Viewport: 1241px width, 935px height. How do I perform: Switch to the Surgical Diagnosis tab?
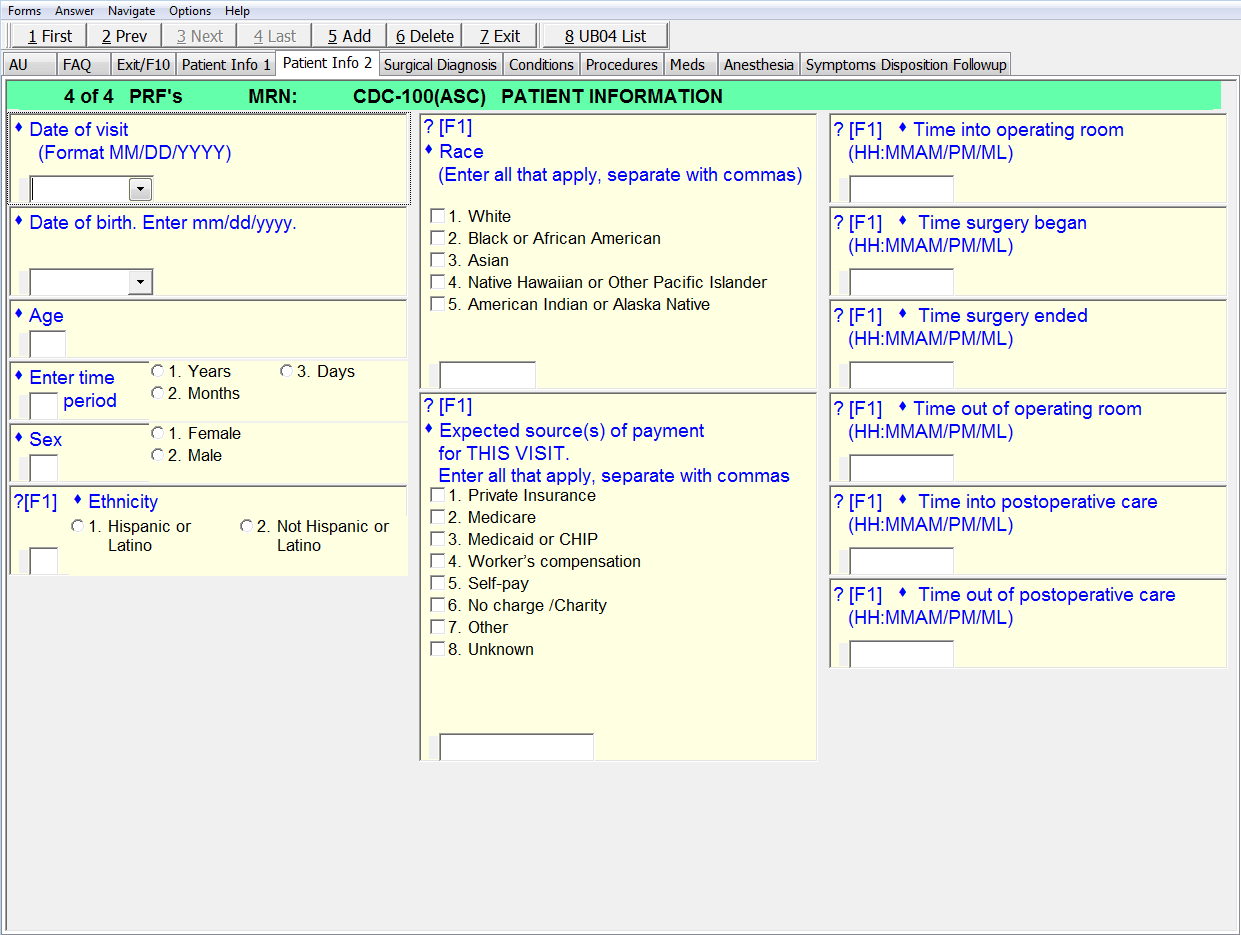(440, 65)
